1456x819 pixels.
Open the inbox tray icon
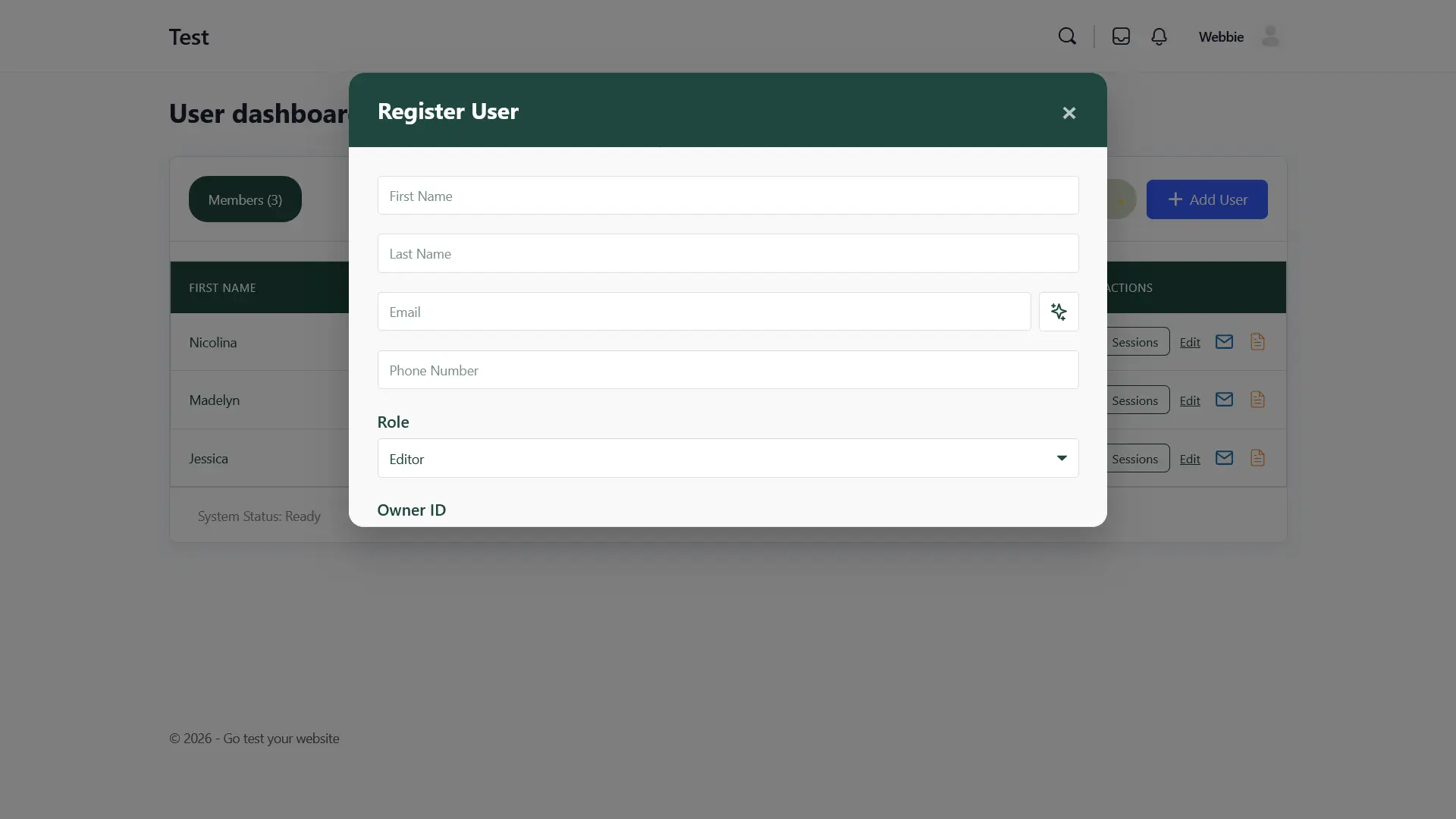[x=1121, y=36]
